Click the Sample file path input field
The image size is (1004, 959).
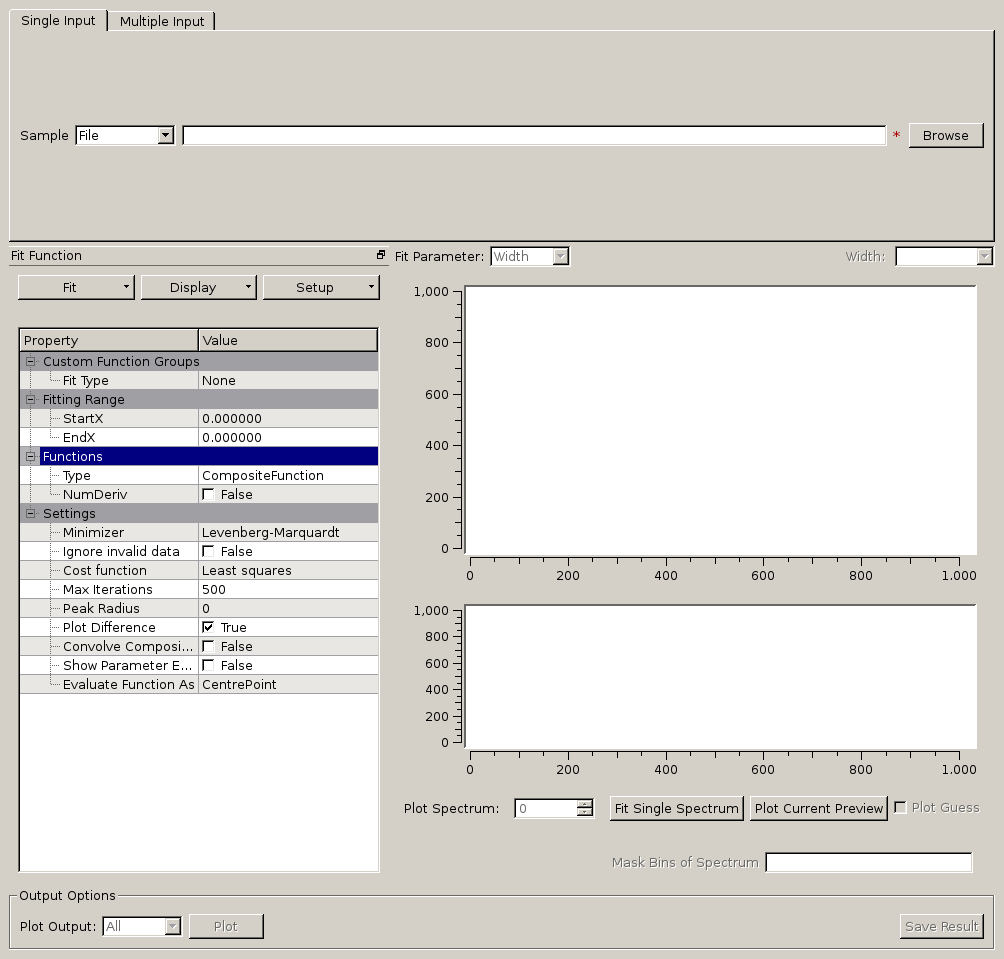coord(534,135)
